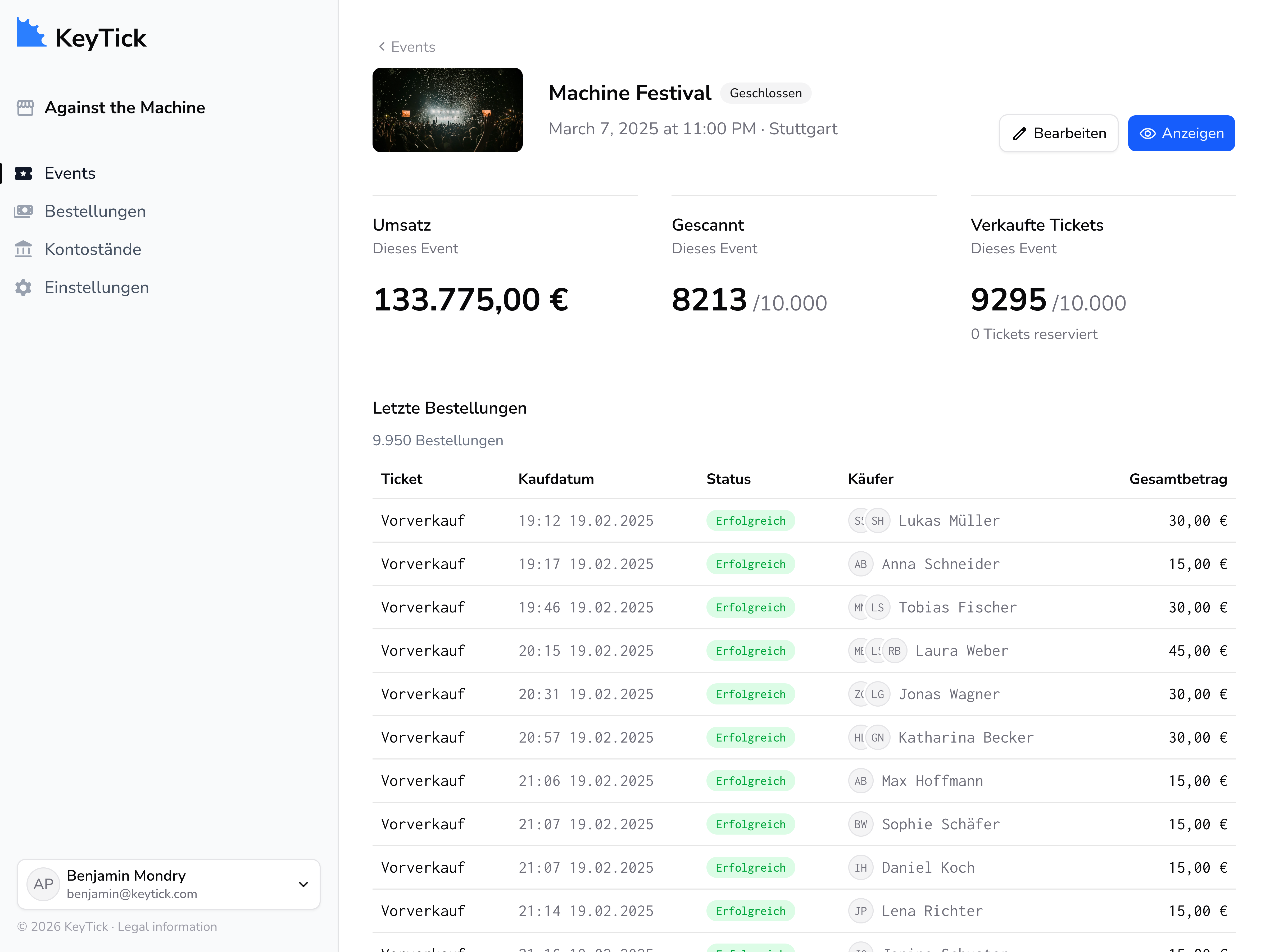Image resolution: width=1270 pixels, height=952 pixels.
Task: Click the RB avatar beside Laura Weber
Action: point(894,651)
